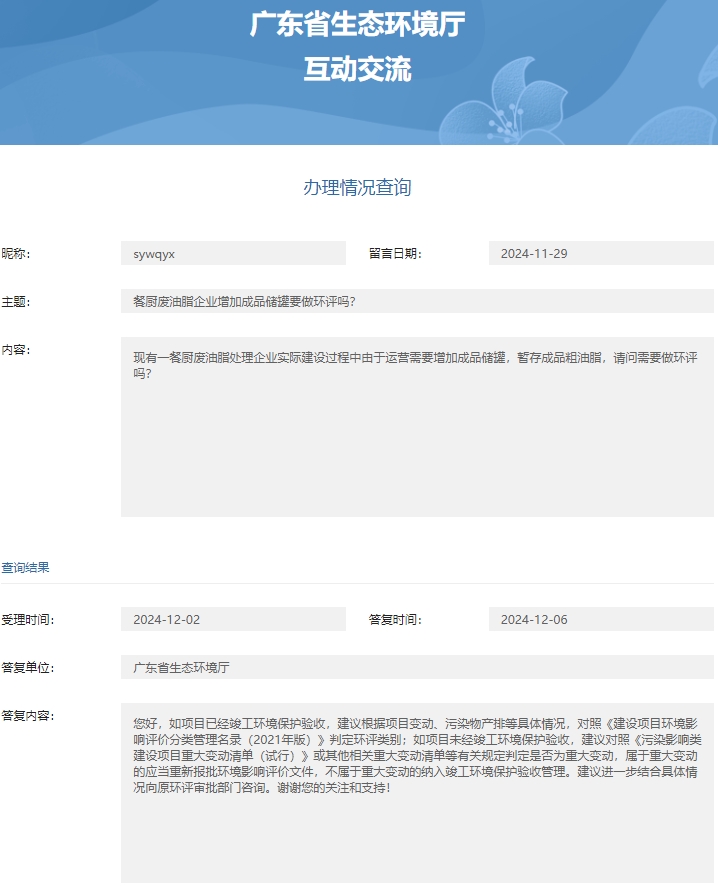Click the 查询结果 section heading
718x890 pixels.
point(26,568)
